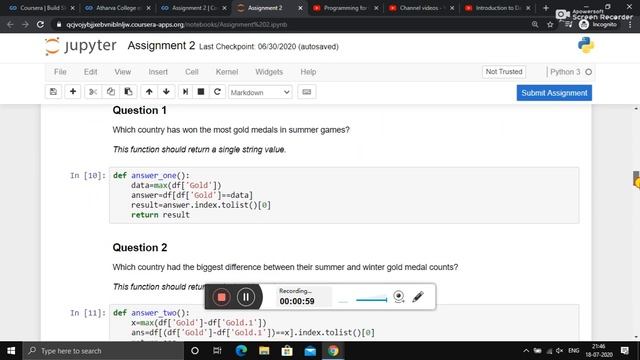The height and width of the screenshot is (360, 640).
Task: Open the File menu
Action: point(60,72)
